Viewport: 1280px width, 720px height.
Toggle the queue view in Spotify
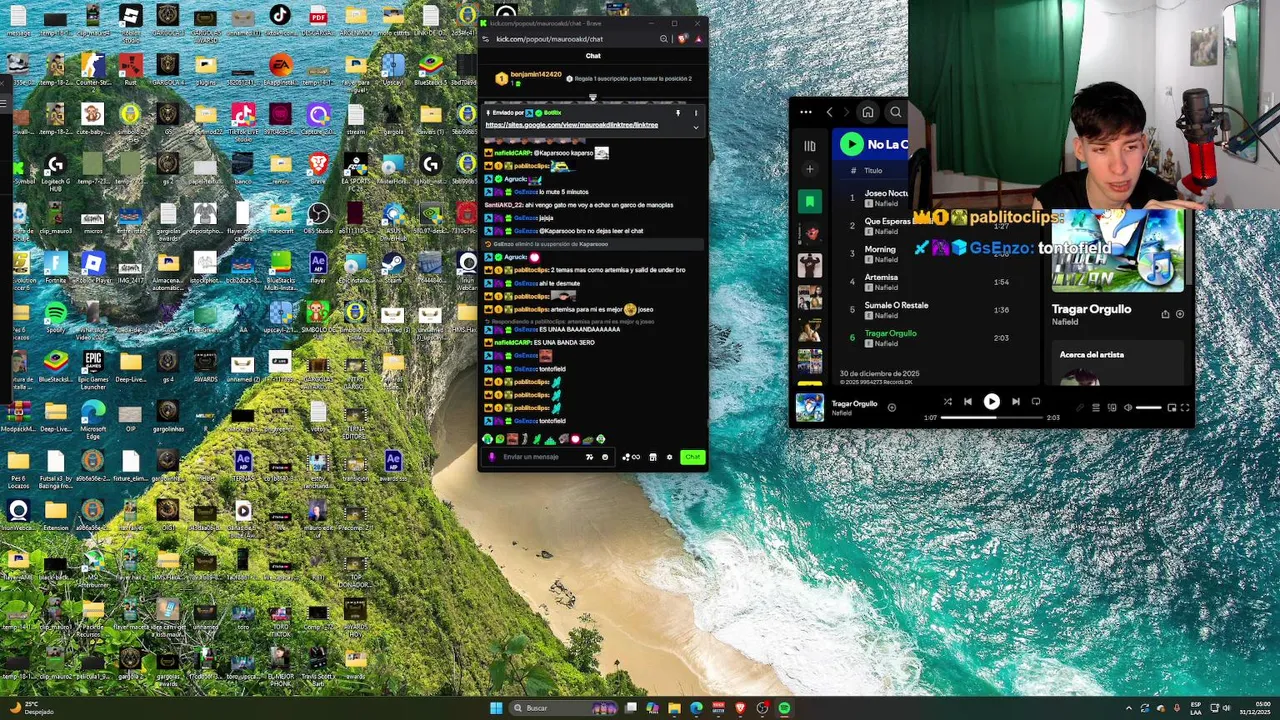pos(1096,408)
